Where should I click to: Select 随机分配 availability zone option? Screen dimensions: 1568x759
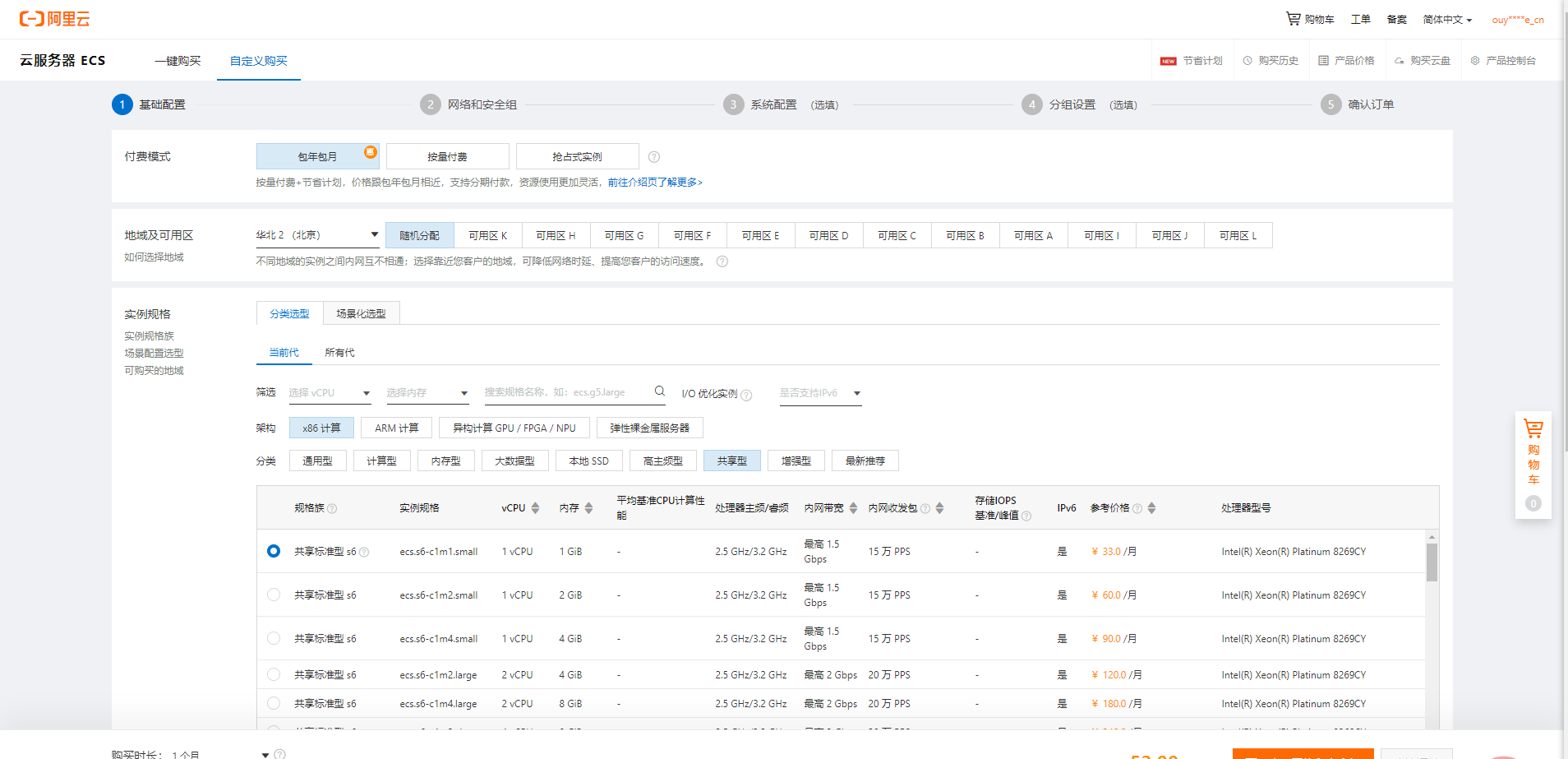click(419, 235)
